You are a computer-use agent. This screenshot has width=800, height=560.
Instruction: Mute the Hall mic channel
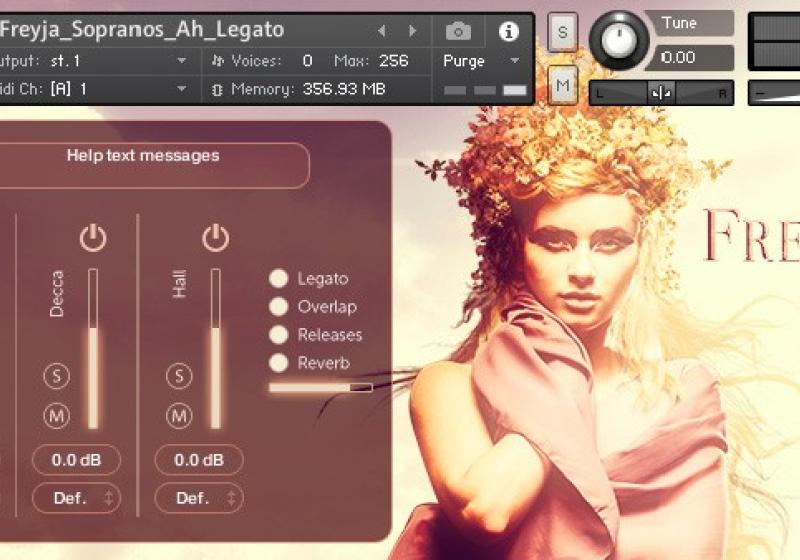point(179,416)
